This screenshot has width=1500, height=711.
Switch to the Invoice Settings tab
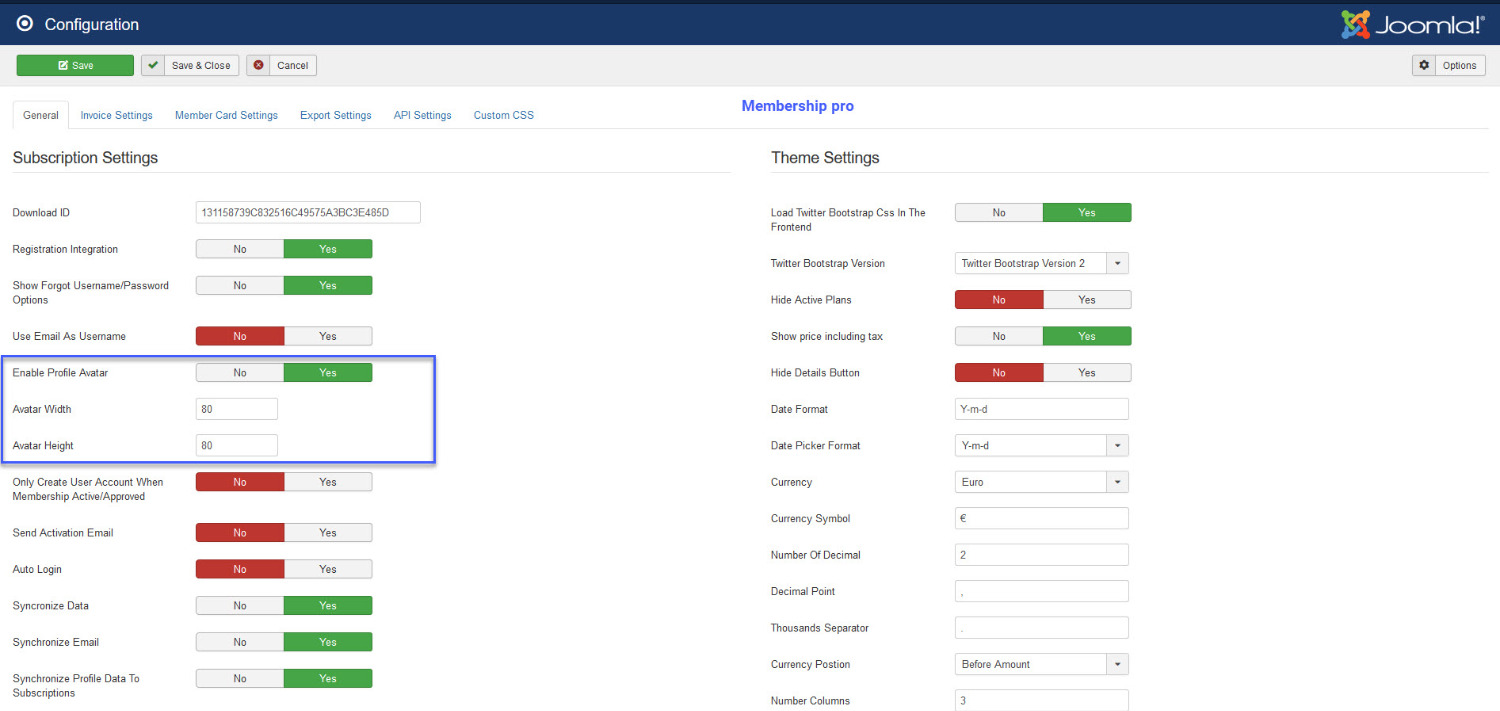(x=116, y=115)
